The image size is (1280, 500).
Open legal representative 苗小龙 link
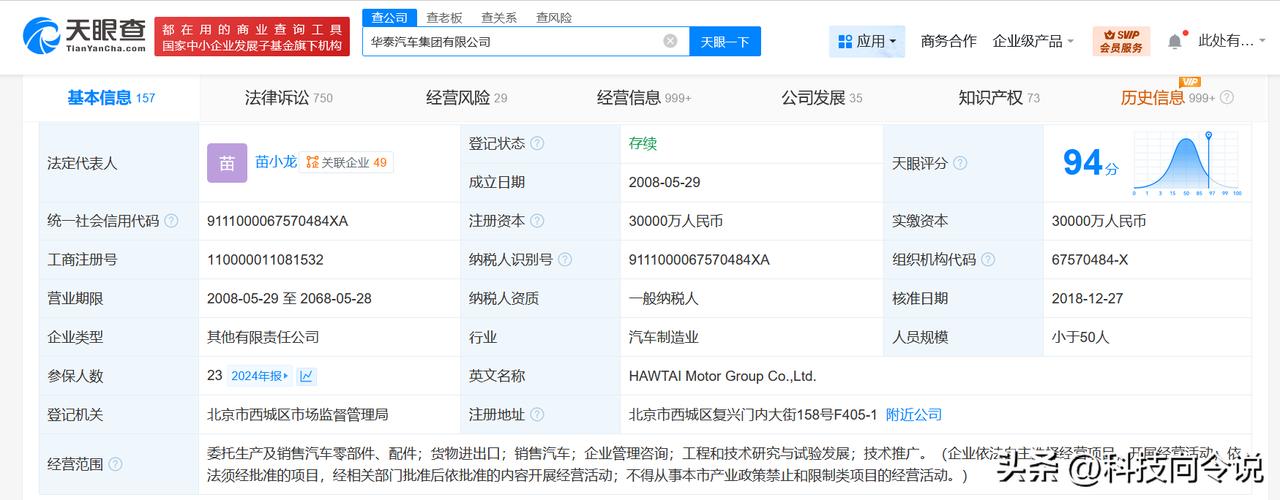[x=276, y=162]
